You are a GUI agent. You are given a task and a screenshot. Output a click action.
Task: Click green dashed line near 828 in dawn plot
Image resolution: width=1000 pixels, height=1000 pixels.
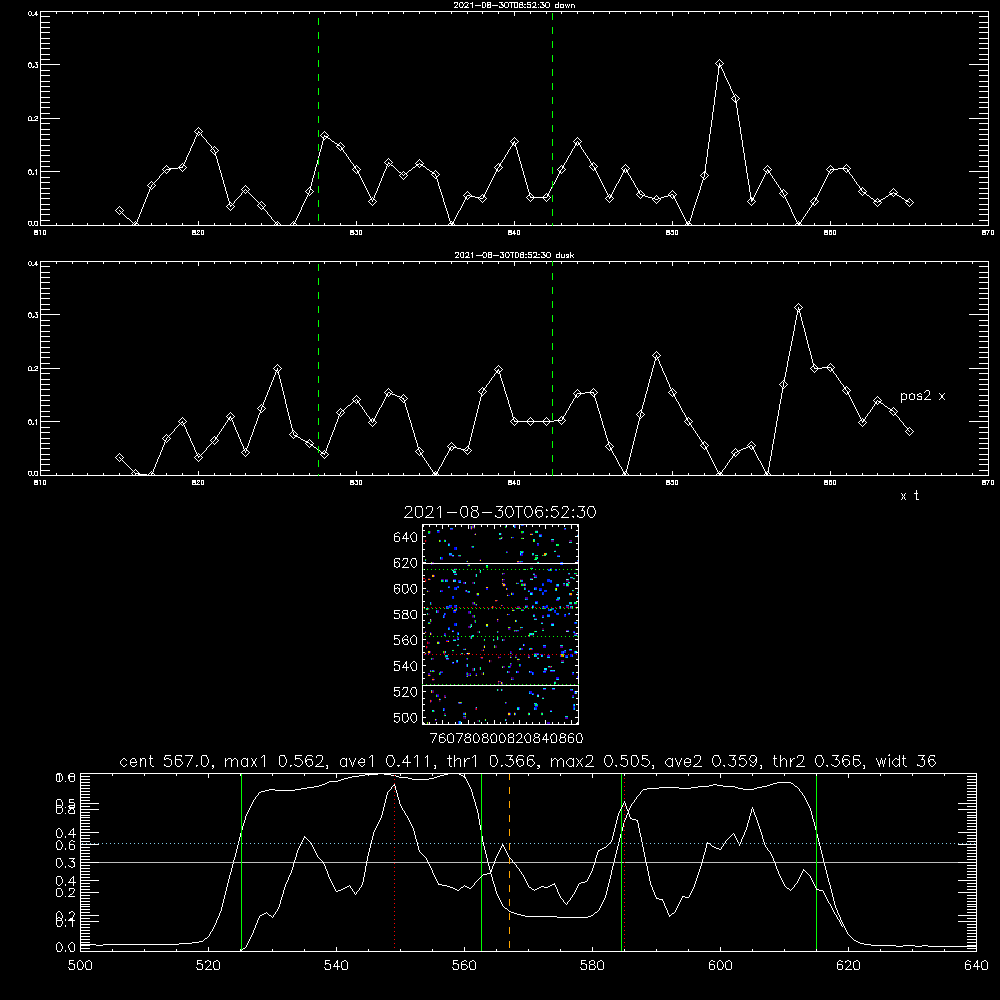click(318, 119)
